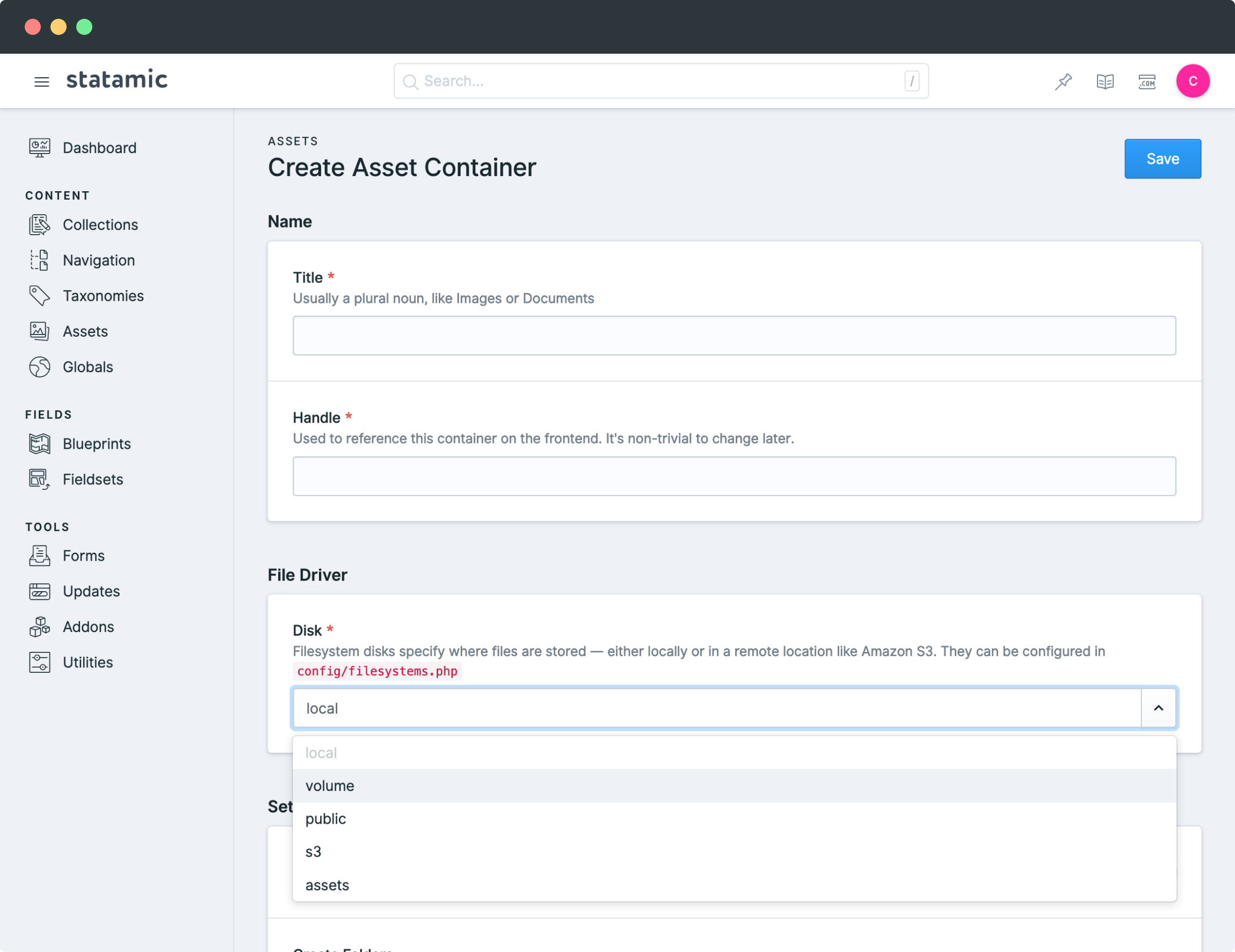Collapse the Disk dropdown chevron

1159,708
